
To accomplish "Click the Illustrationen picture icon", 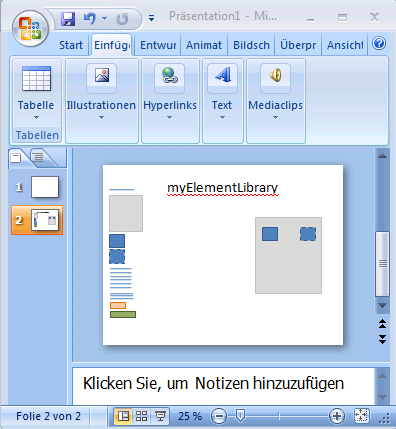I will (102, 75).
